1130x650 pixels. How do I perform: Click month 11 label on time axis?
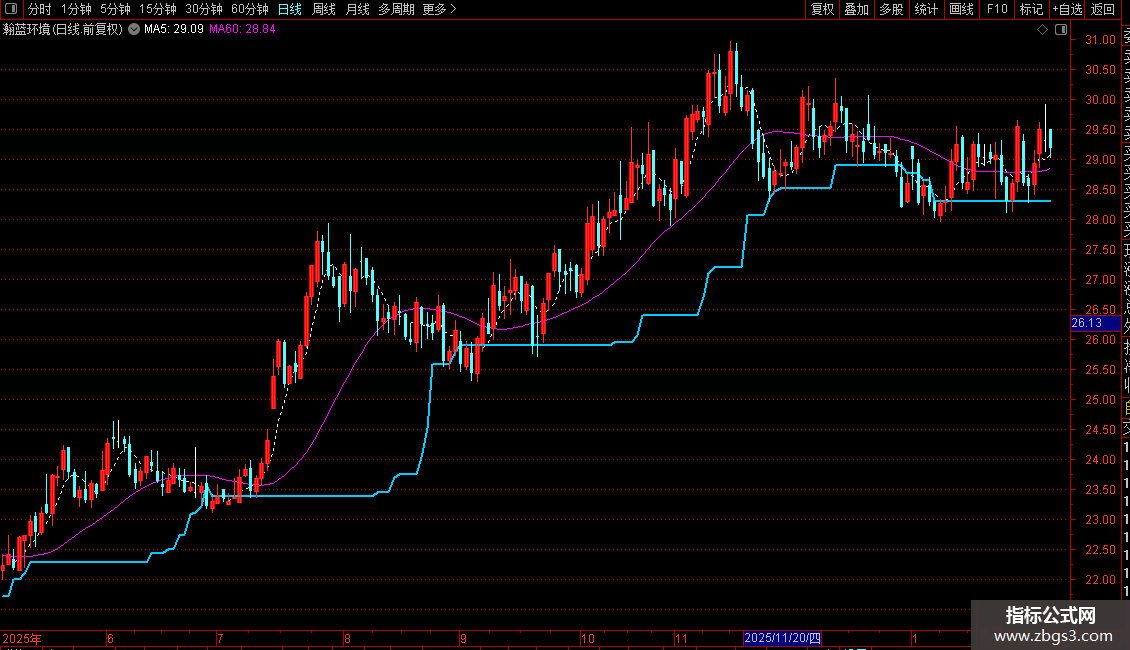681,638
